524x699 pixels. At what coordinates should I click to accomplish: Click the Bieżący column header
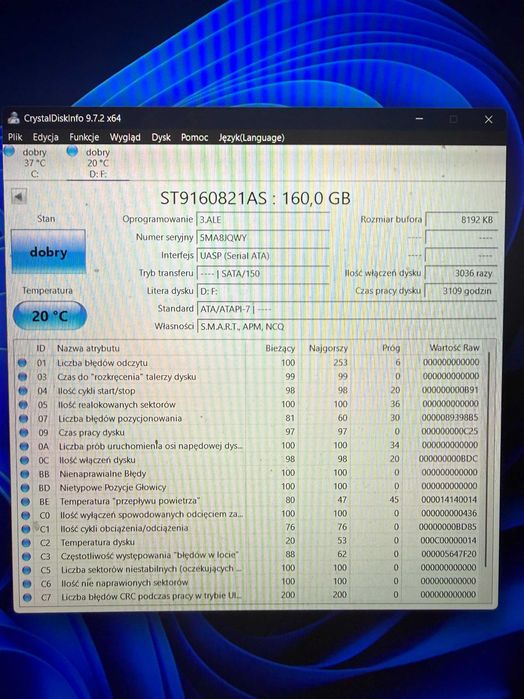[280, 348]
